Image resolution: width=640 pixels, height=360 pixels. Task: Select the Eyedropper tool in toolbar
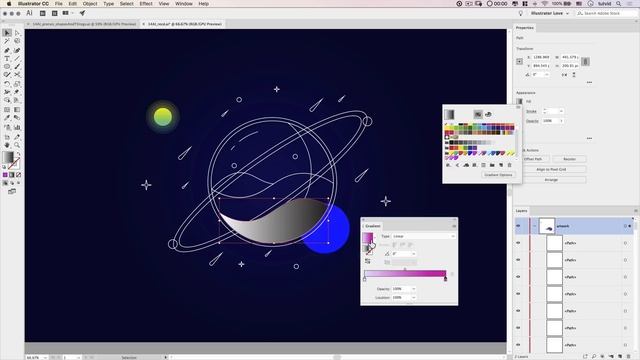[x=7, y=118]
